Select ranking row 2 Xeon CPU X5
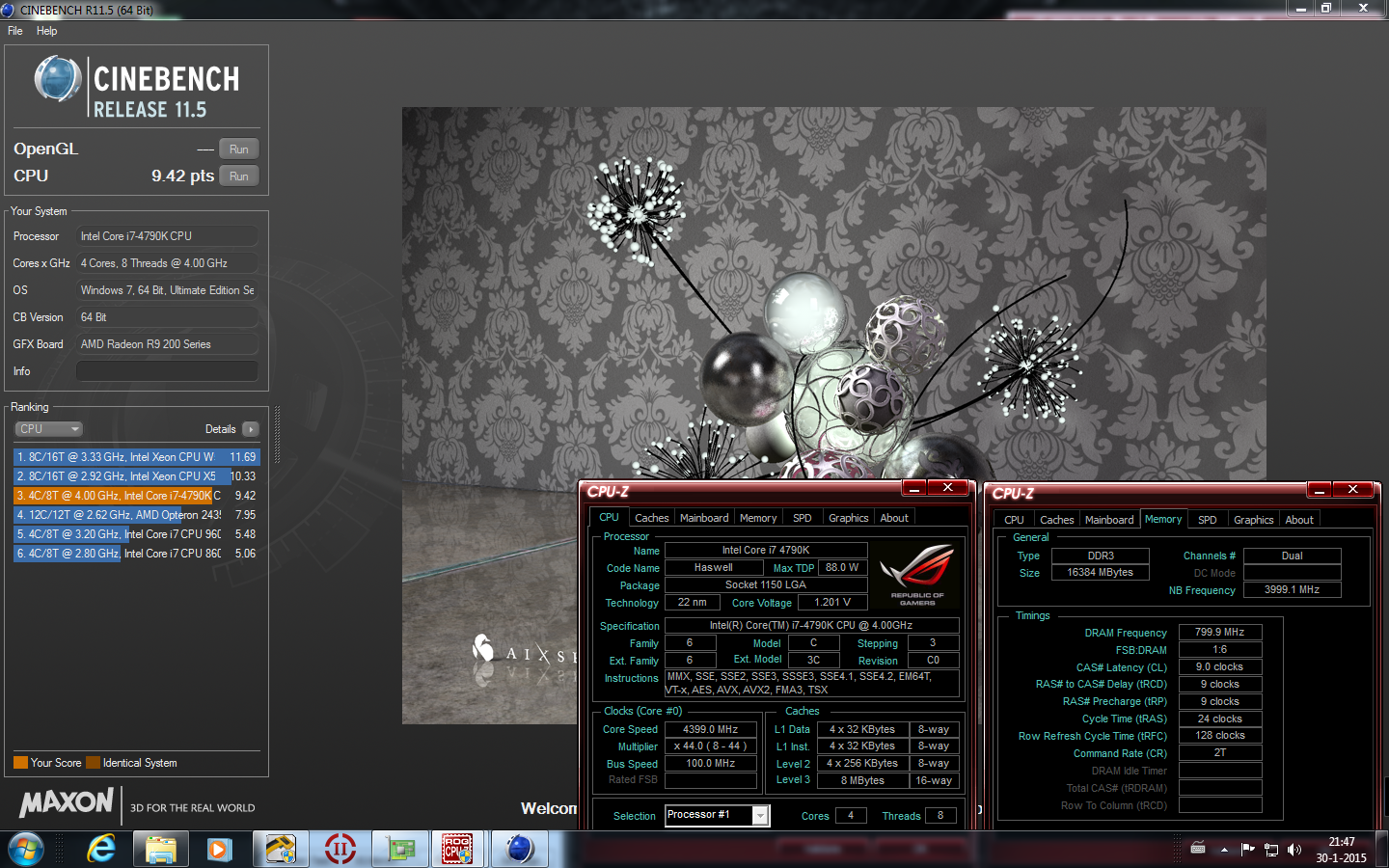This screenshot has height=868, width=1389. 136,476
